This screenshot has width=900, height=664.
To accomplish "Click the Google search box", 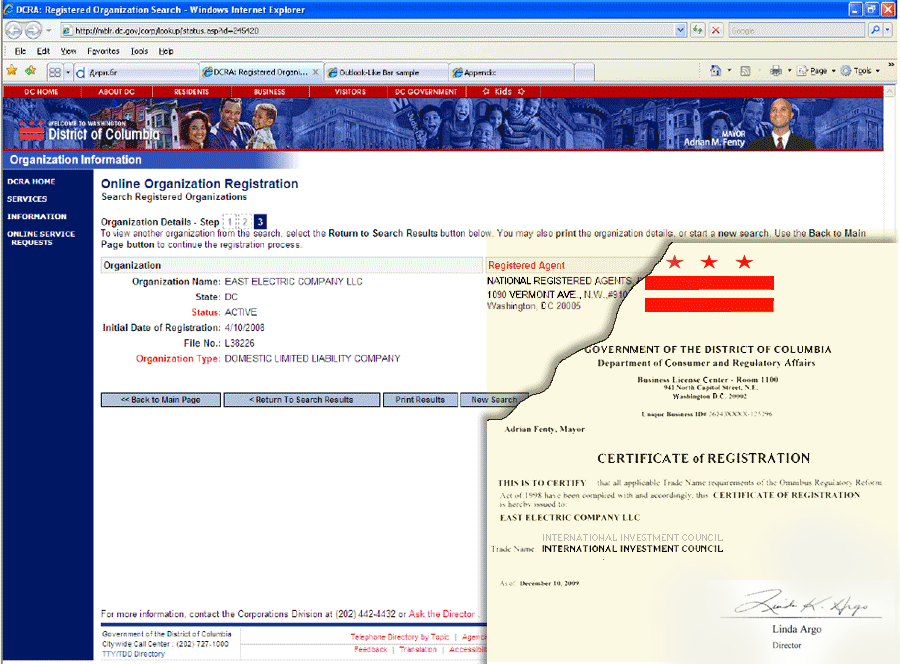I will pyautogui.click(x=797, y=30).
